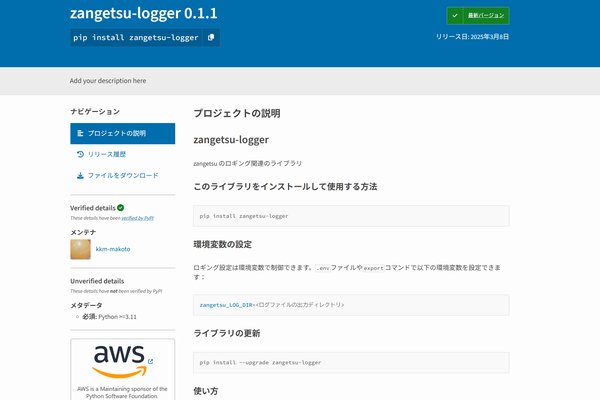Click the zangetsu_LOG_DIR environment variable code block
This screenshot has width=600, height=400.
350,304
